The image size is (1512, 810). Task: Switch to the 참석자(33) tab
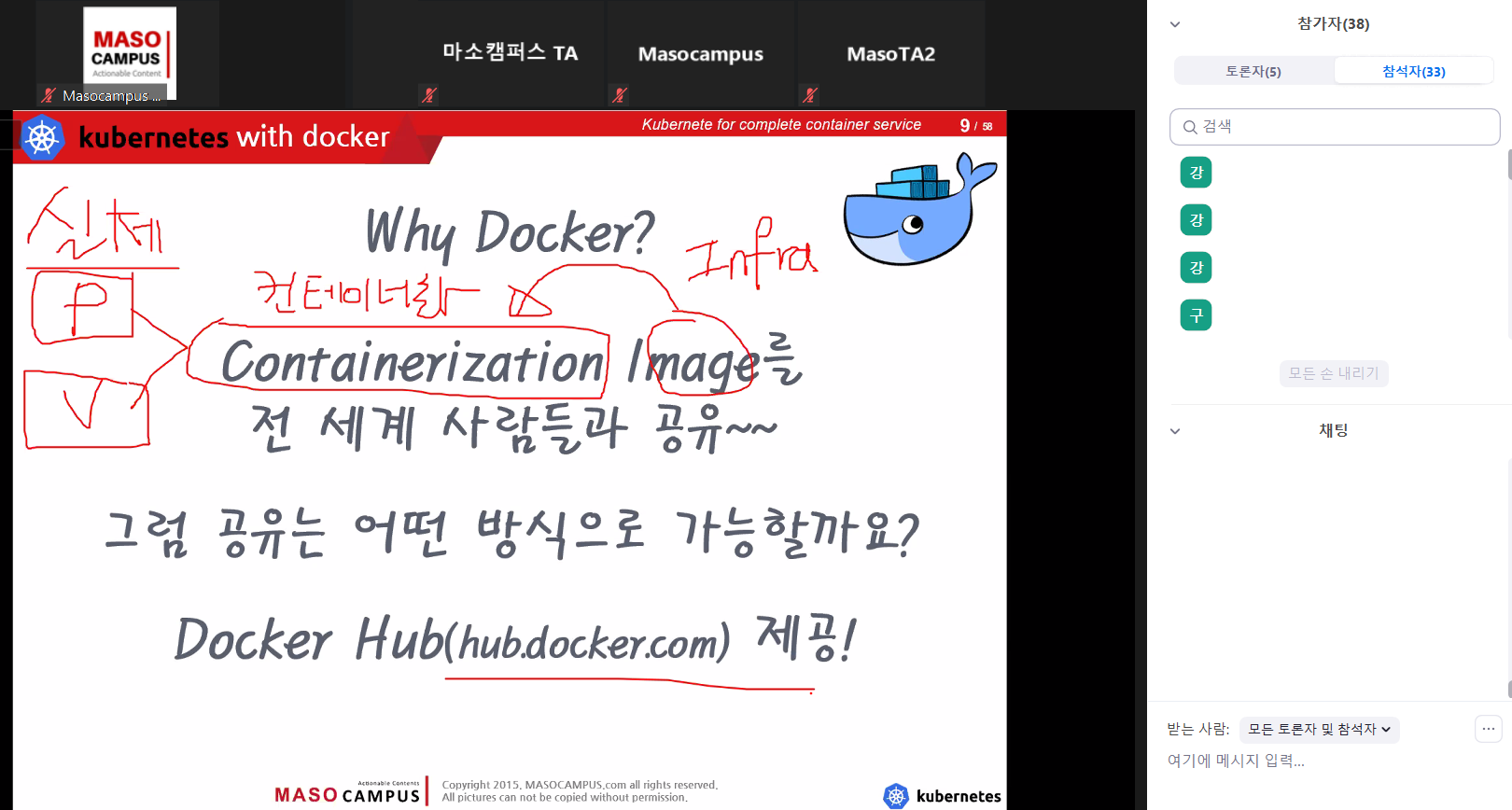[1413, 71]
